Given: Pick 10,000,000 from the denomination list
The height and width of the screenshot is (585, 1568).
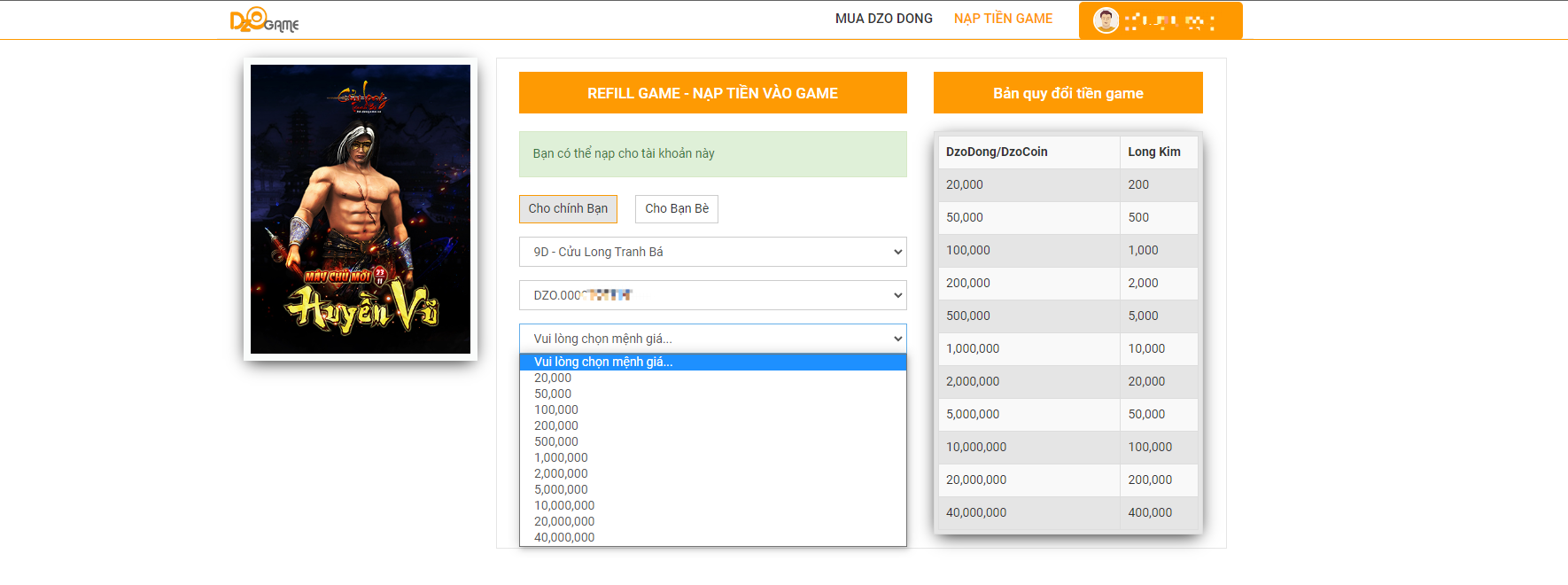Looking at the screenshot, I should (713, 505).
